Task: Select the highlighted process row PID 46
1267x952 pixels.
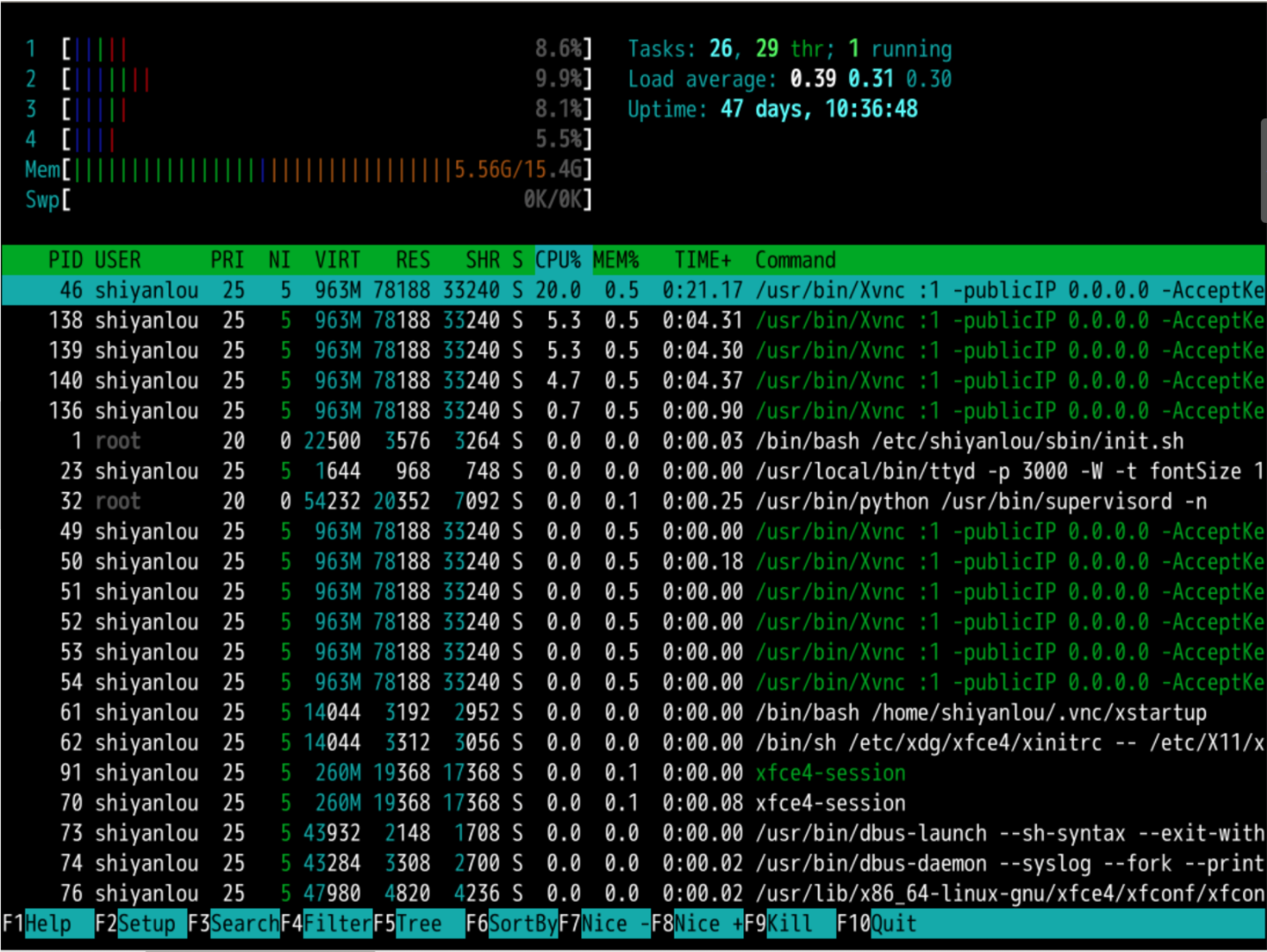Action: (633, 290)
